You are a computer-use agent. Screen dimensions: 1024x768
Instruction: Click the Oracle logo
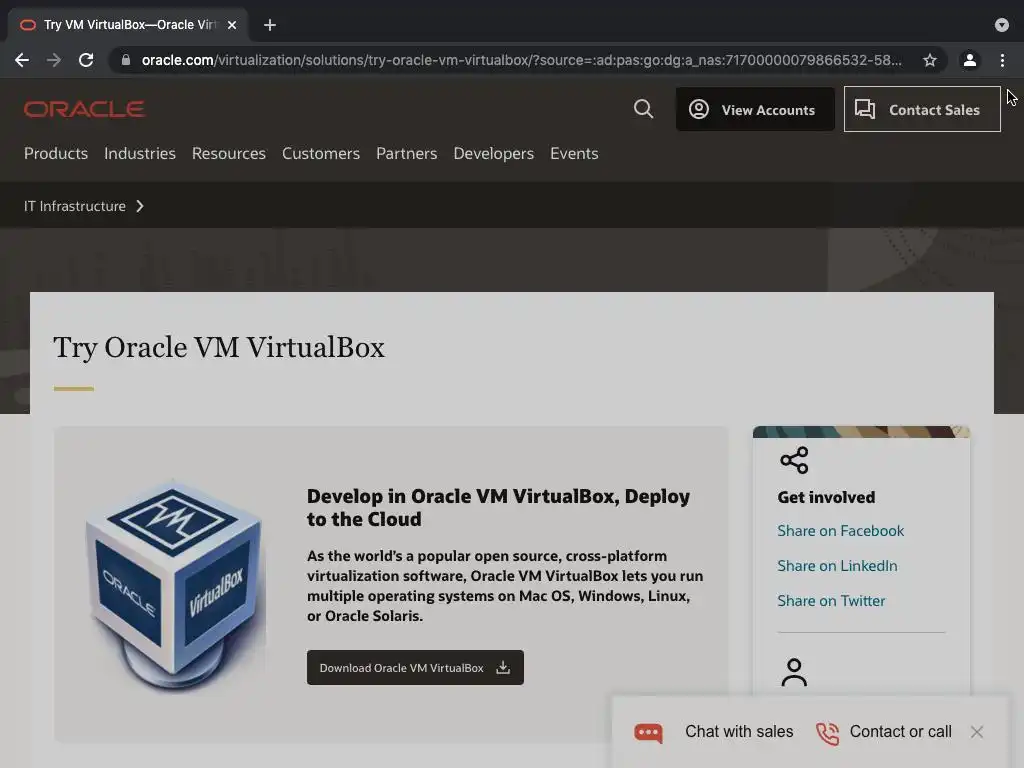(84, 108)
